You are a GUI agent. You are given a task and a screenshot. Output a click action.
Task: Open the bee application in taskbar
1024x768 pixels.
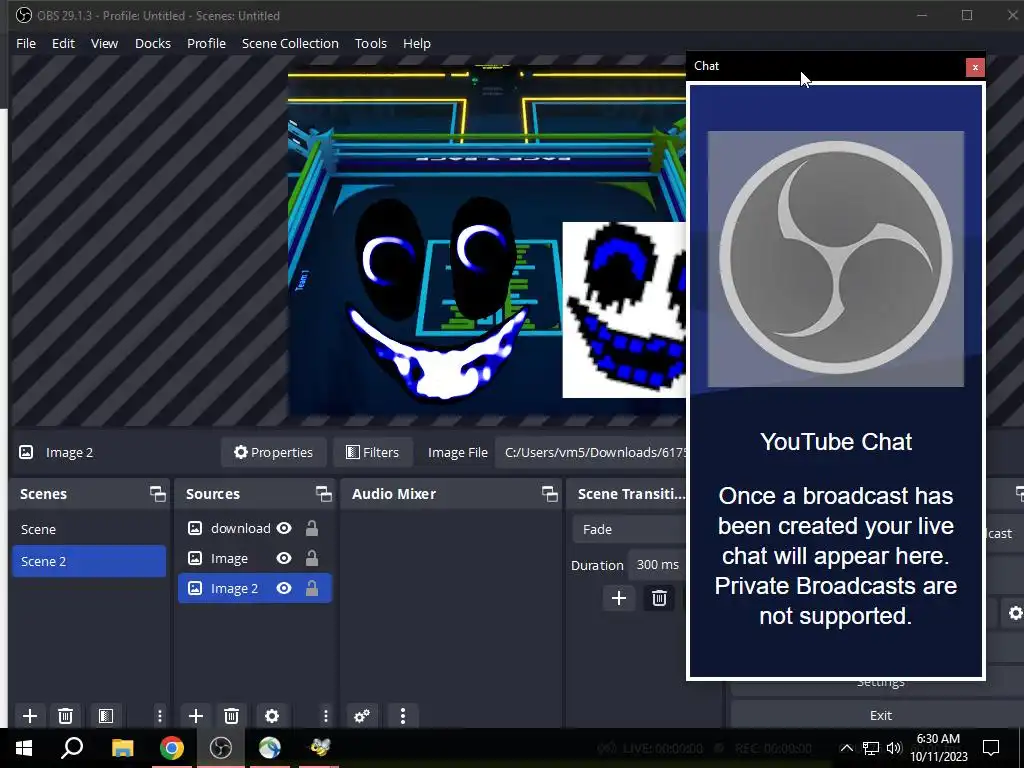tap(319, 748)
